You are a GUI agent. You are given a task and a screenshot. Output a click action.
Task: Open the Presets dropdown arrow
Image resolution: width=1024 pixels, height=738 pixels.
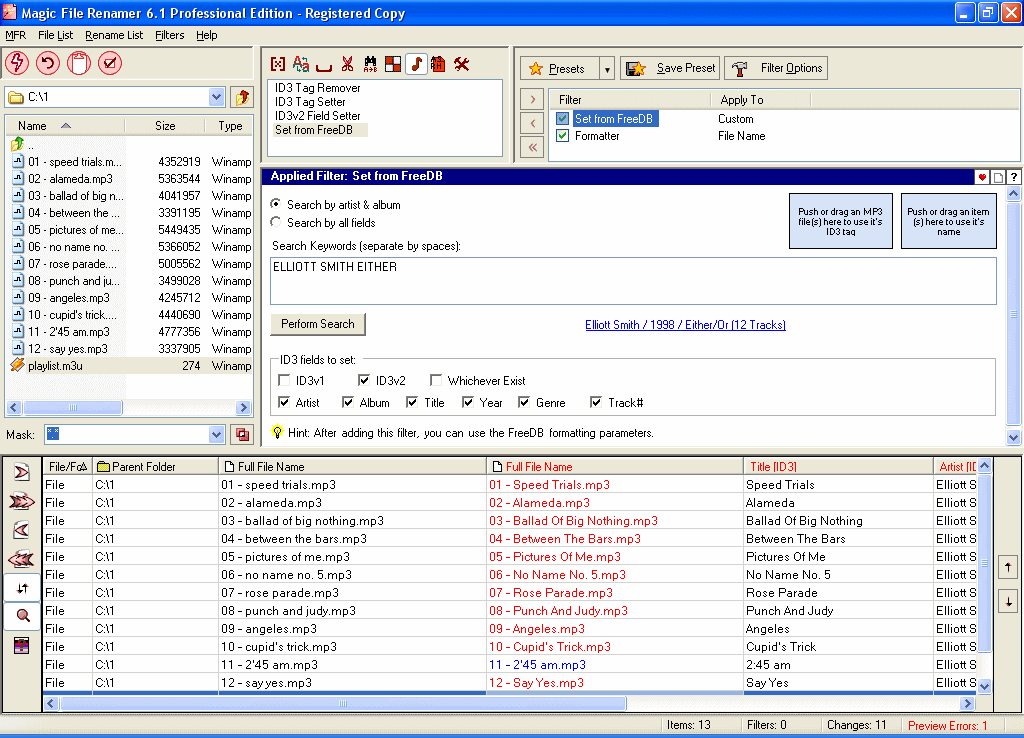point(607,69)
